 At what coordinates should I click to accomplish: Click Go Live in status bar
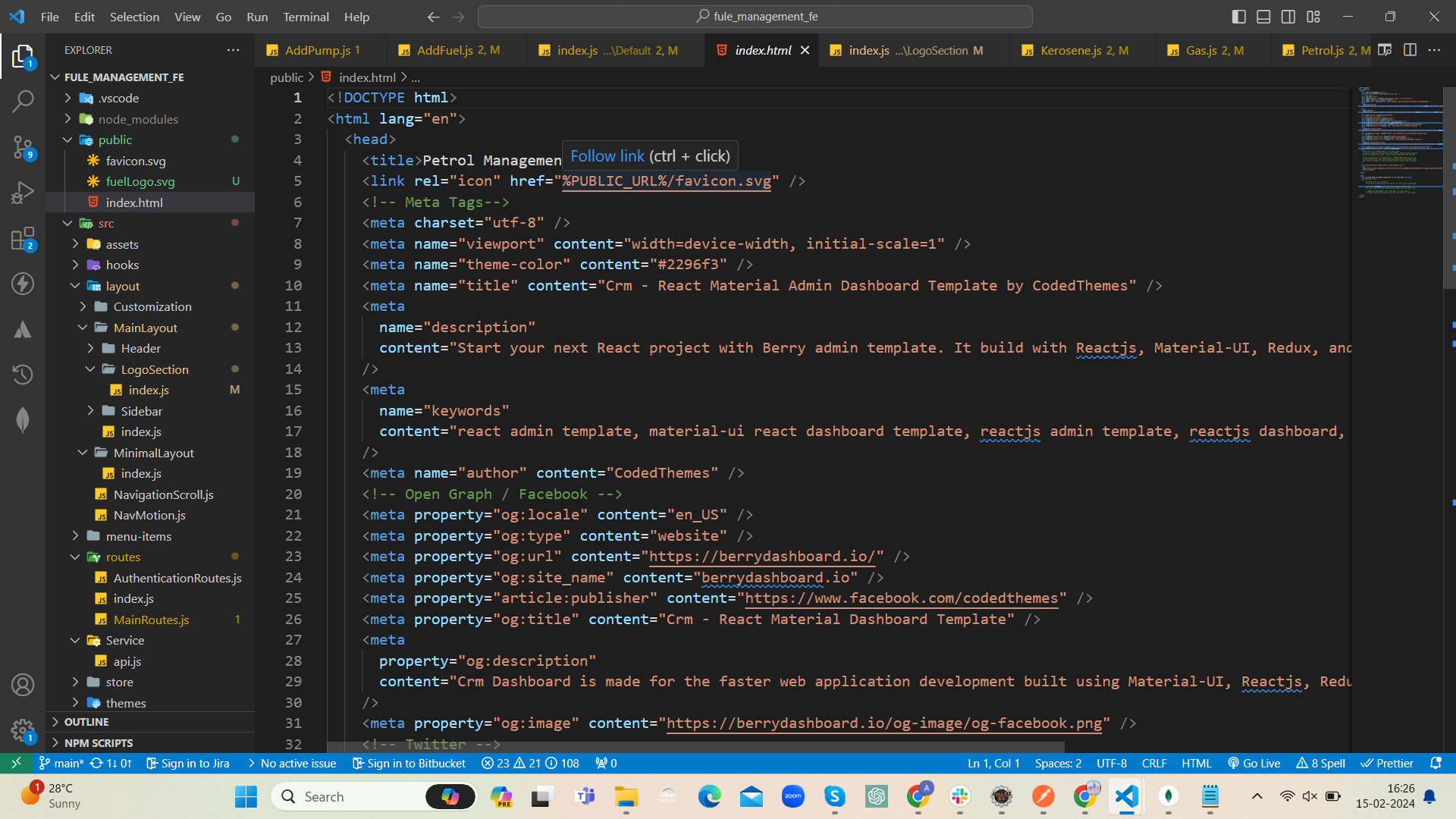(x=1254, y=763)
